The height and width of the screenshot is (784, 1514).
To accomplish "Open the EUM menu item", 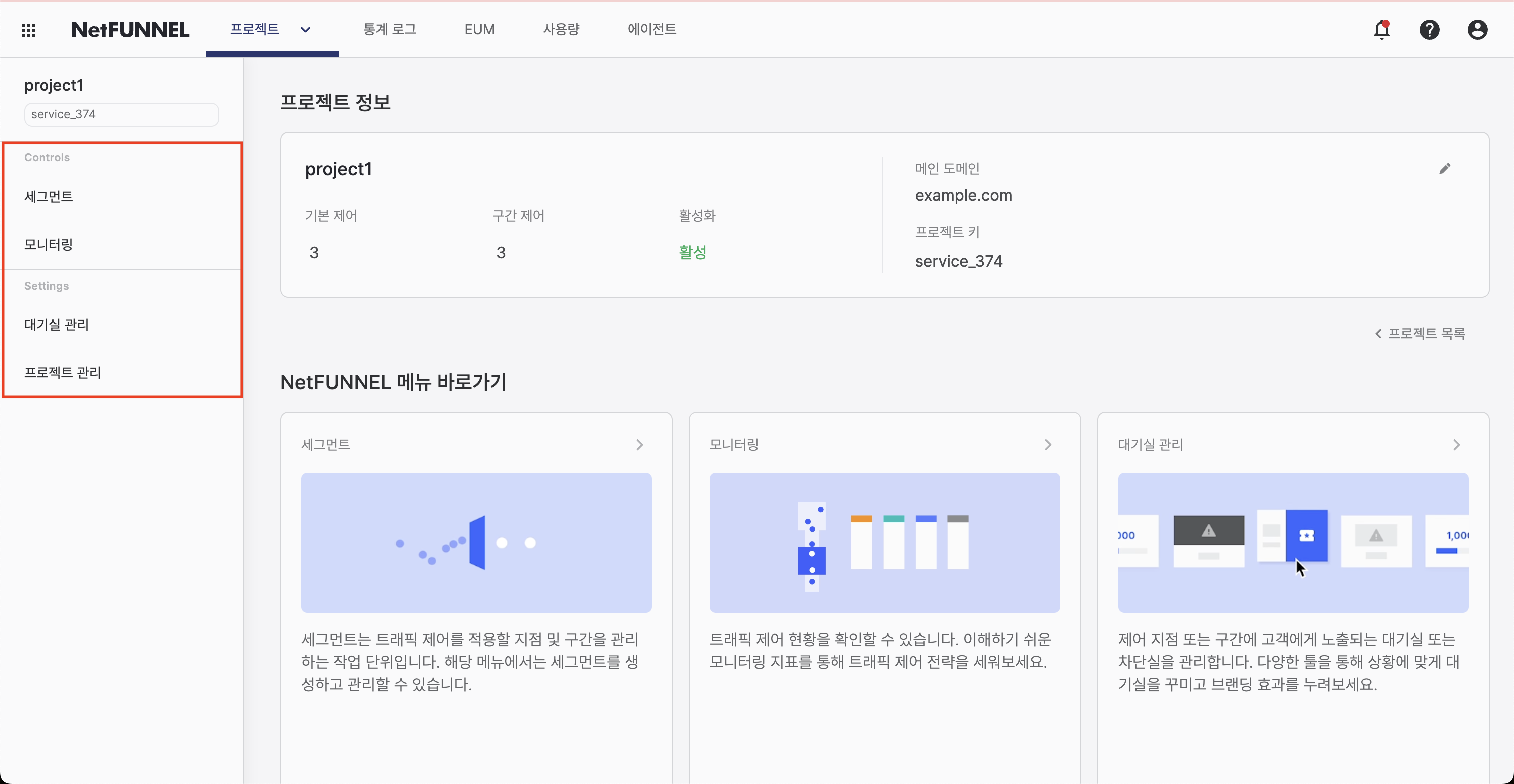I will (x=479, y=30).
